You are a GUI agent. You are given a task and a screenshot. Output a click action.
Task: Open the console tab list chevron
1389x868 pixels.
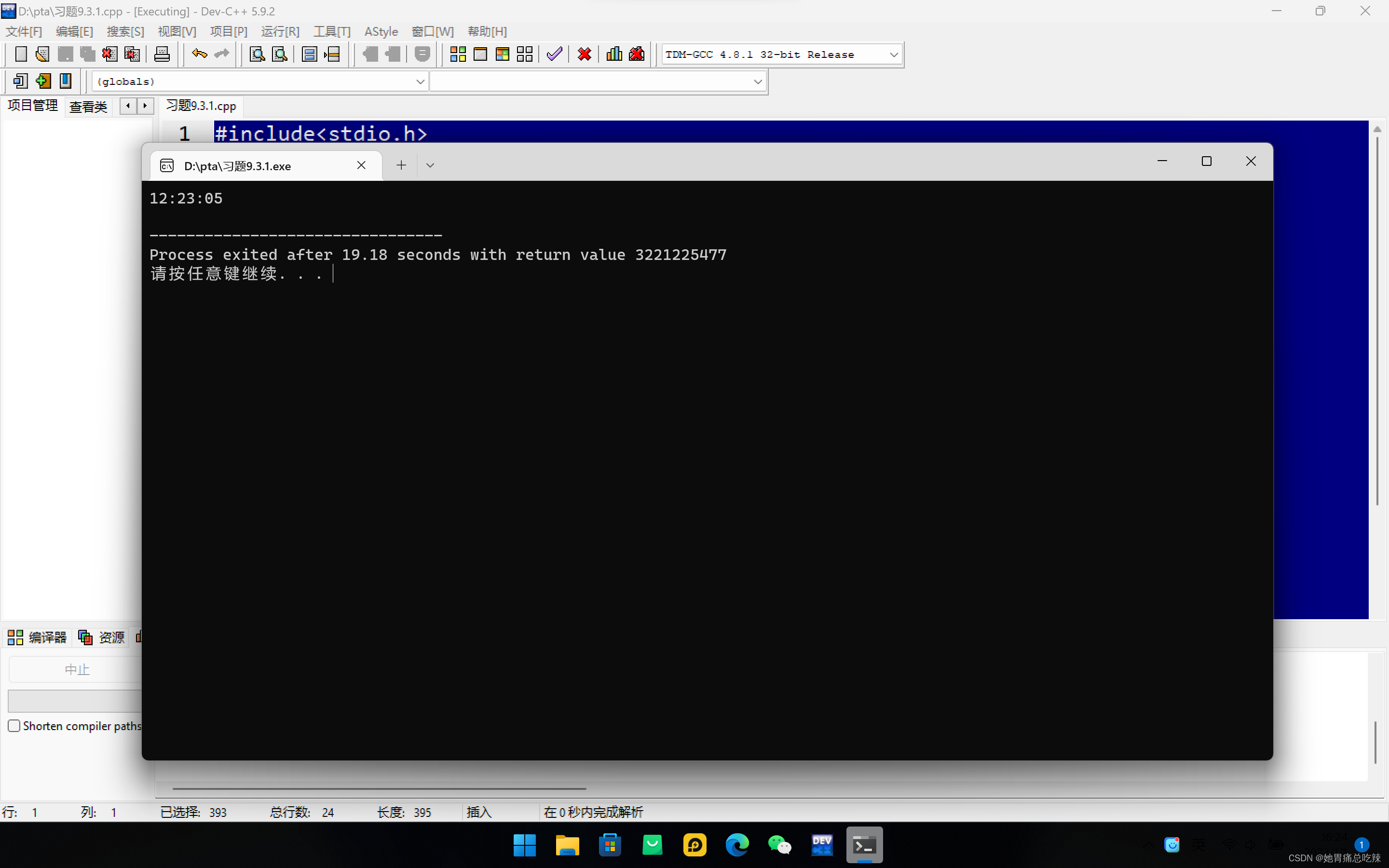tap(430, 165)
